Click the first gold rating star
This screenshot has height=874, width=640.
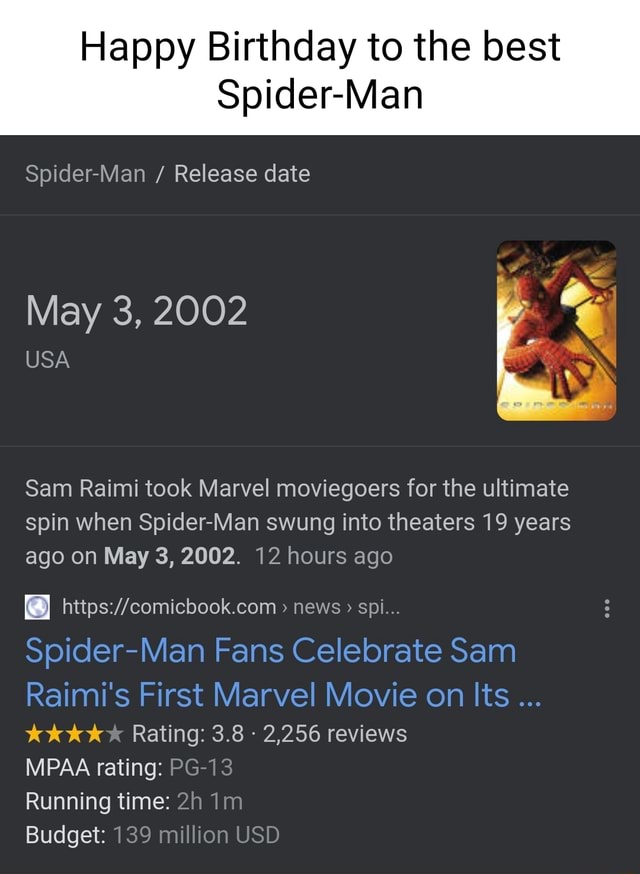point(36,732)
